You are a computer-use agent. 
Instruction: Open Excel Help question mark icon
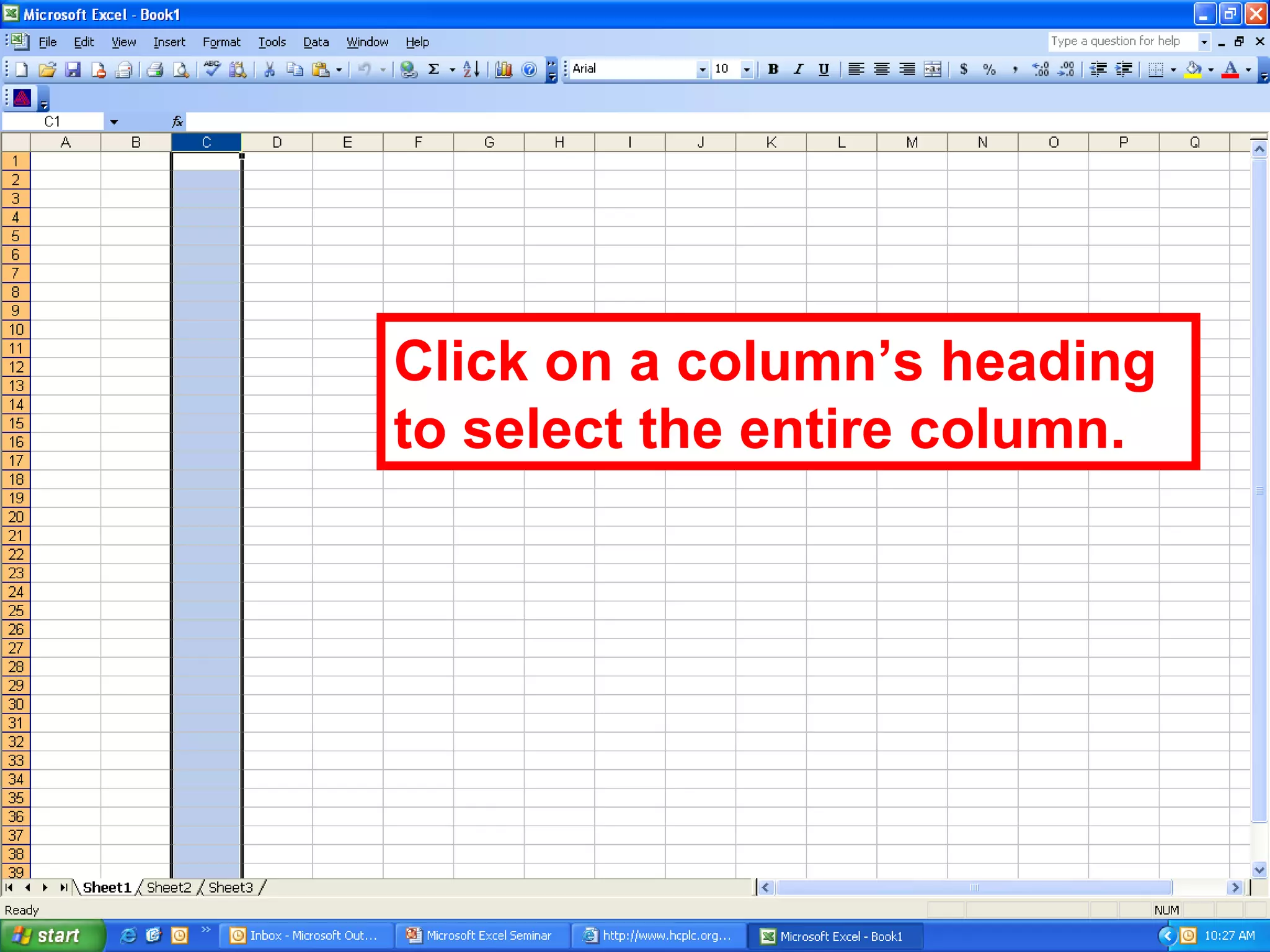pyautogui.click(x=529, y=69)
